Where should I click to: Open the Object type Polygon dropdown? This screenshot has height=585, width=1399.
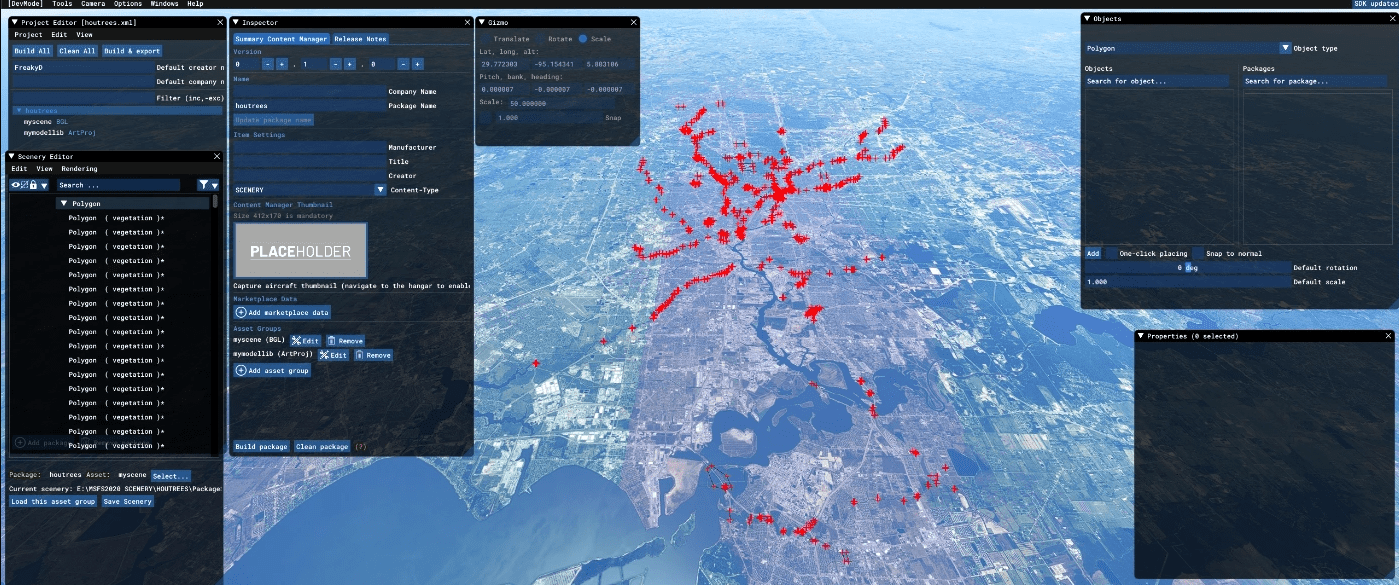click(1285, 48)
